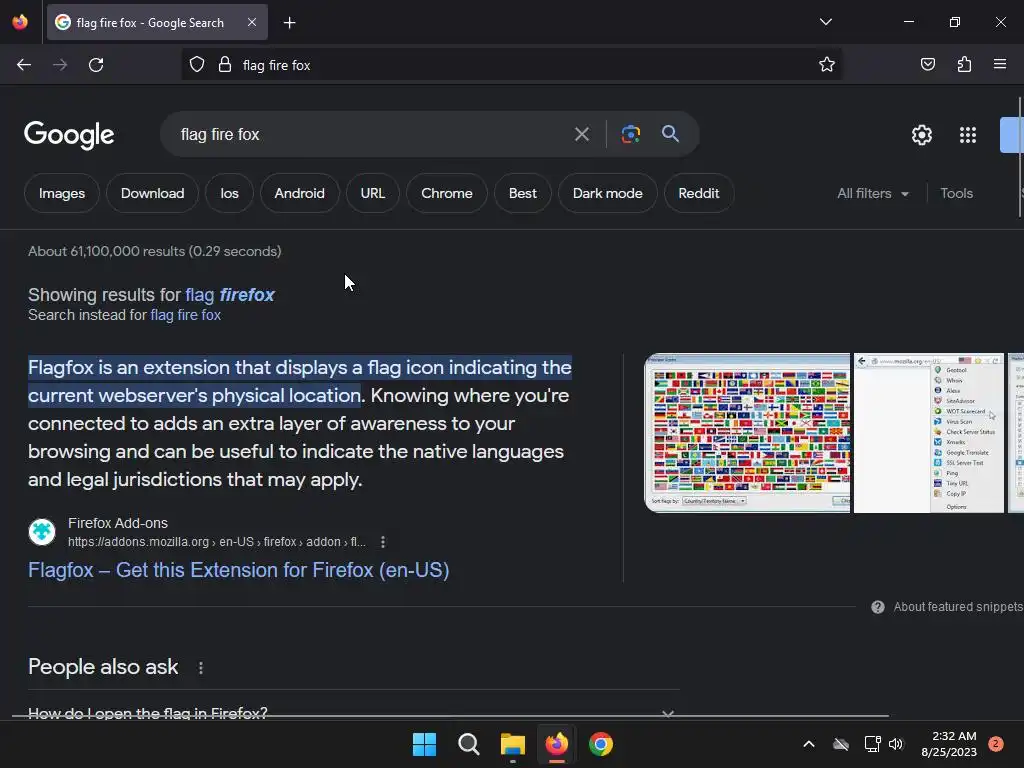Open the Flagfox extension result link
Image resolution: width=1024 pixels, height=768 pixels.
[238, 570]
